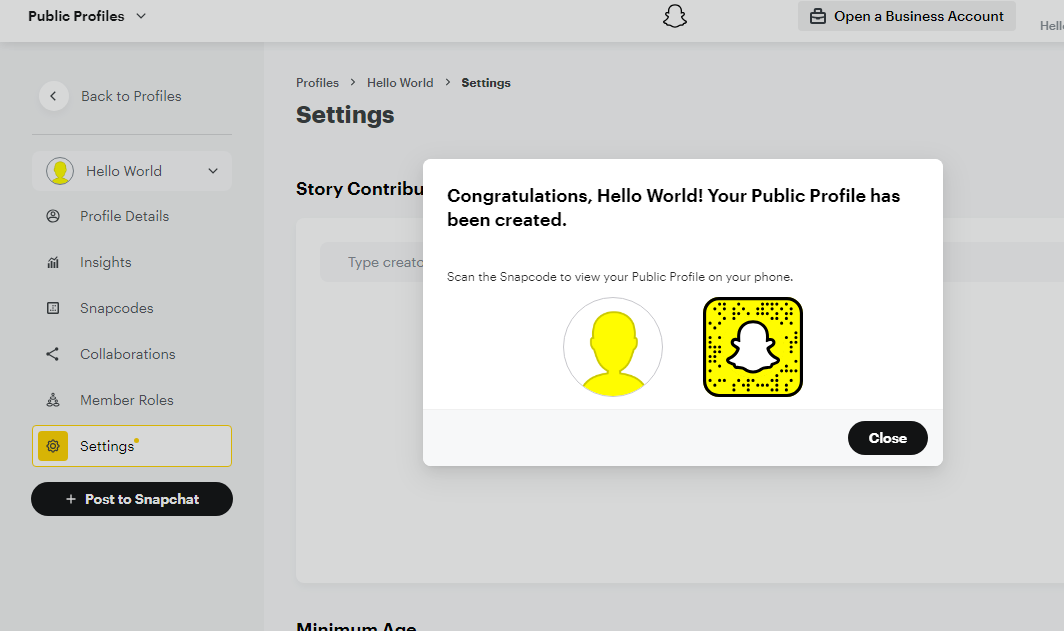Click the Snapchat ghost logo in header
1064x631 pixels.
[675, 16]
